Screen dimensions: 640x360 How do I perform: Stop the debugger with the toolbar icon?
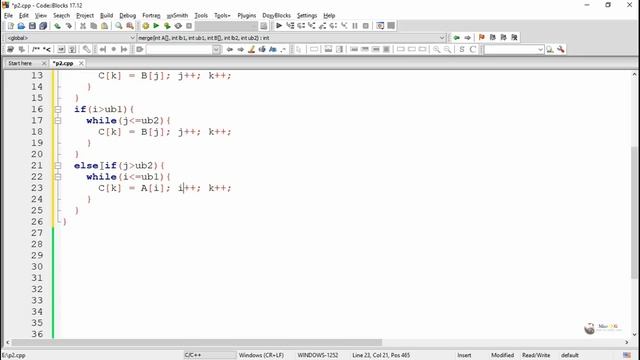tap(366, 26)
